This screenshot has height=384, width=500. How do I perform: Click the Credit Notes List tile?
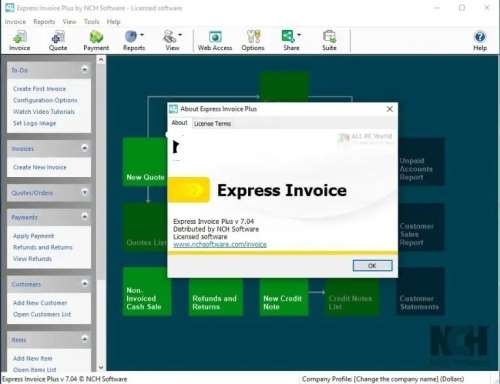click(x=352, y=297)
